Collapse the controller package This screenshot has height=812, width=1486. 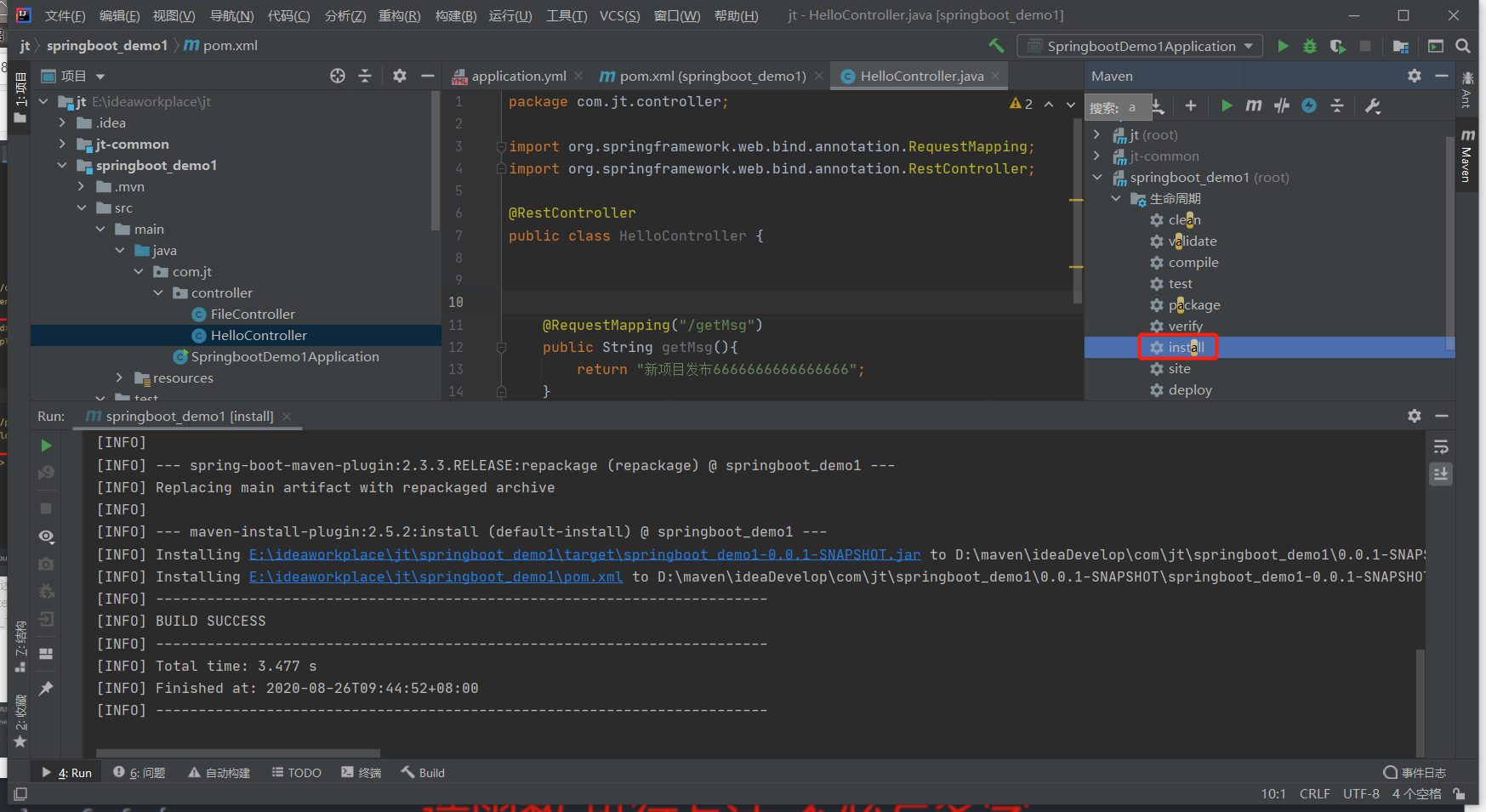pos(158,292)
